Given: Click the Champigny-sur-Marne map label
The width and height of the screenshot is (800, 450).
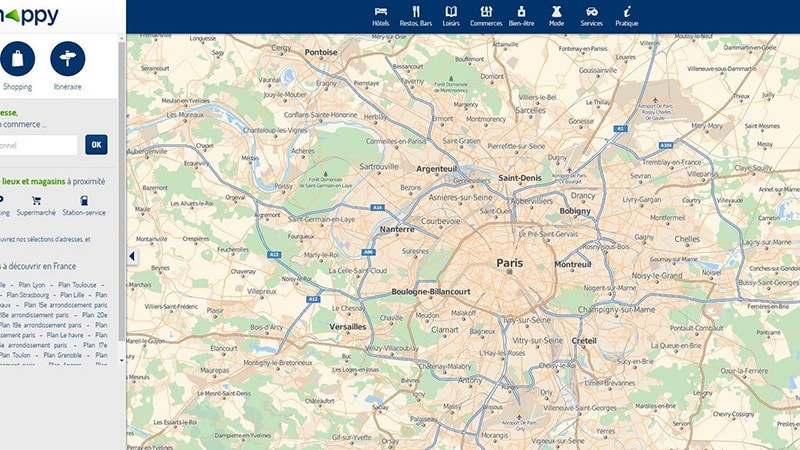Looking at the screenshot, I should pos(616,310).
